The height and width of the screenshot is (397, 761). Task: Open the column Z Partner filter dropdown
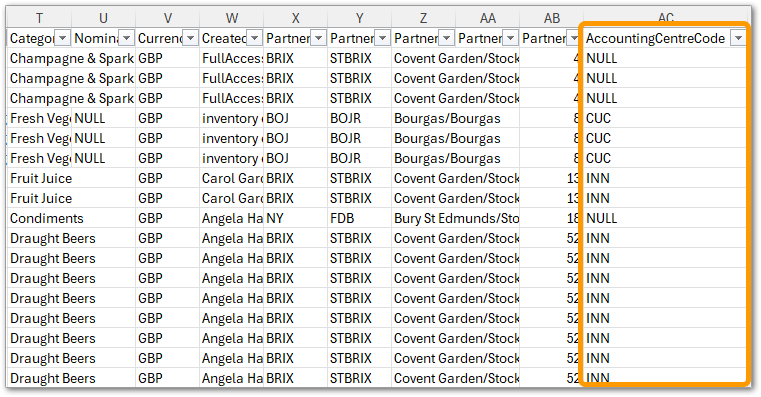click(x=447, y=38)
